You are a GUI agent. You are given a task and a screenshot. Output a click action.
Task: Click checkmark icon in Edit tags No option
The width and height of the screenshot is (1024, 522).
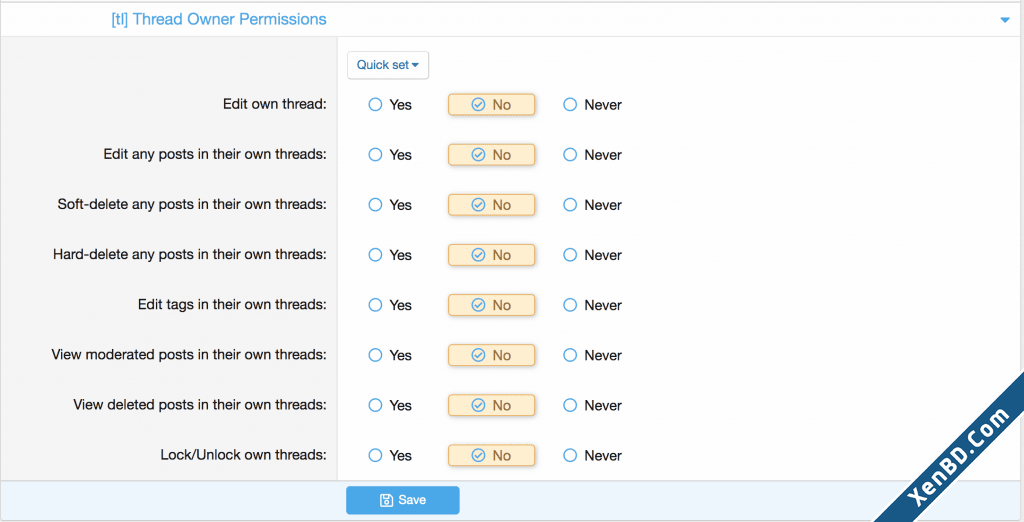click(x=478, y=305)
